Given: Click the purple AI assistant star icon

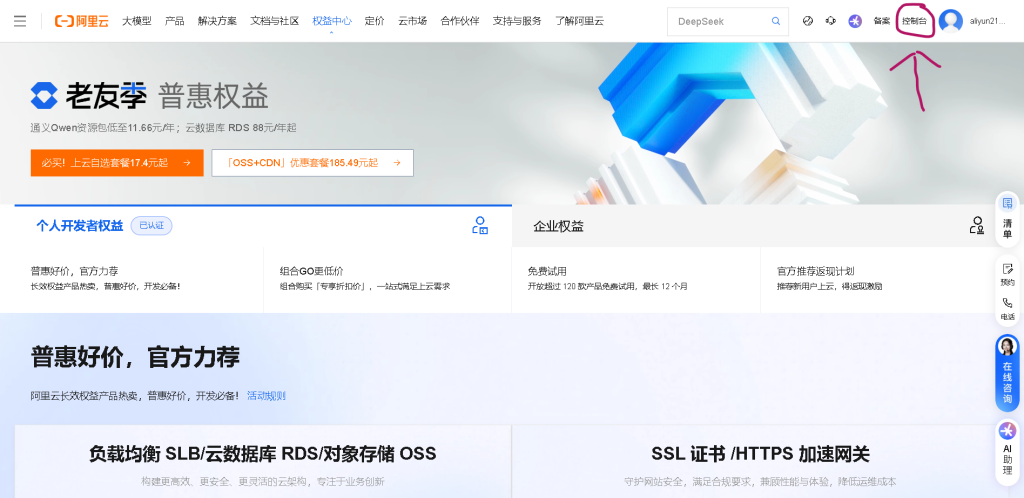Looking at the screenshot, I should click(x=855, y=21).
